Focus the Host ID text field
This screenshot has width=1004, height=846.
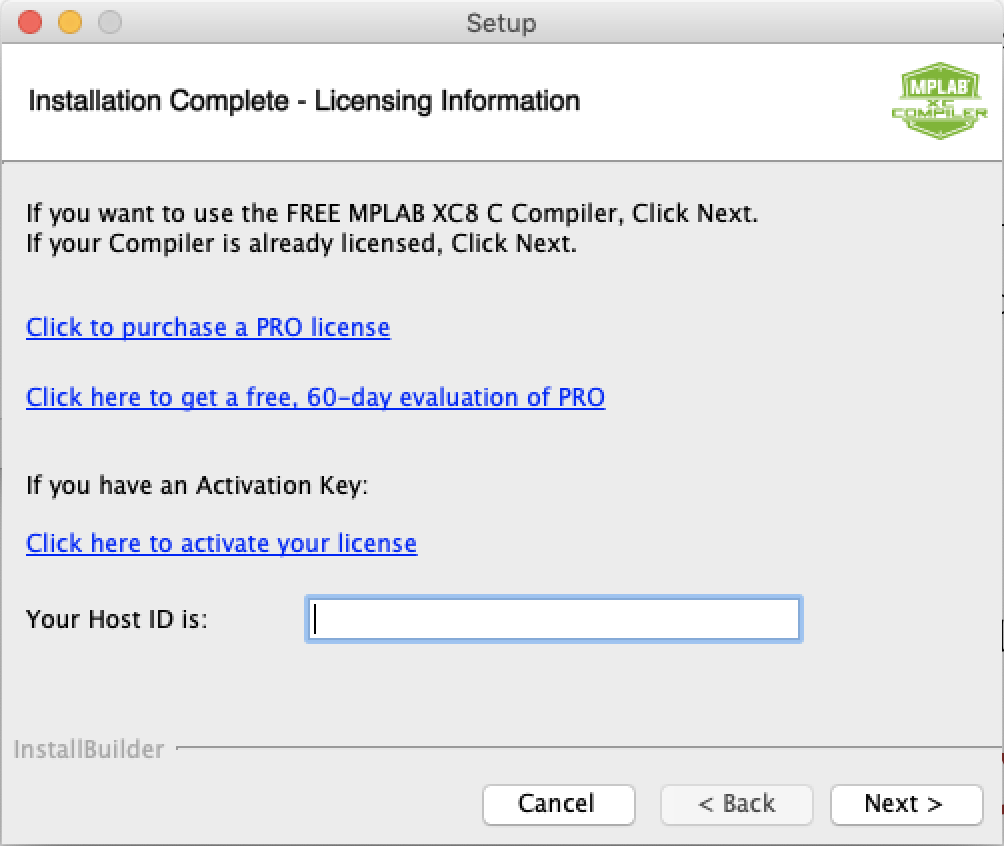(553, 619)
